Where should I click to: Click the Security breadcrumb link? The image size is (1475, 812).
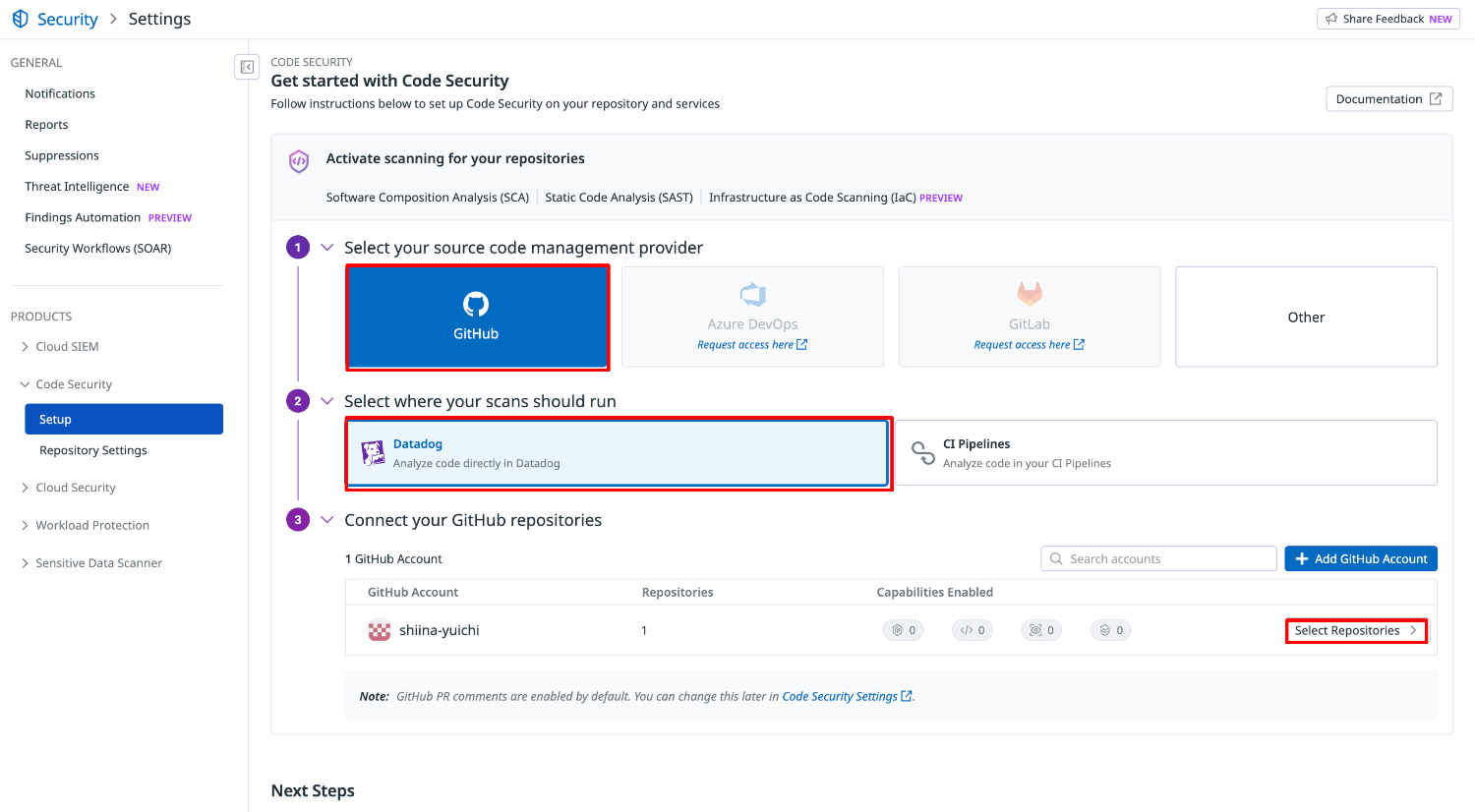[67, 19]
